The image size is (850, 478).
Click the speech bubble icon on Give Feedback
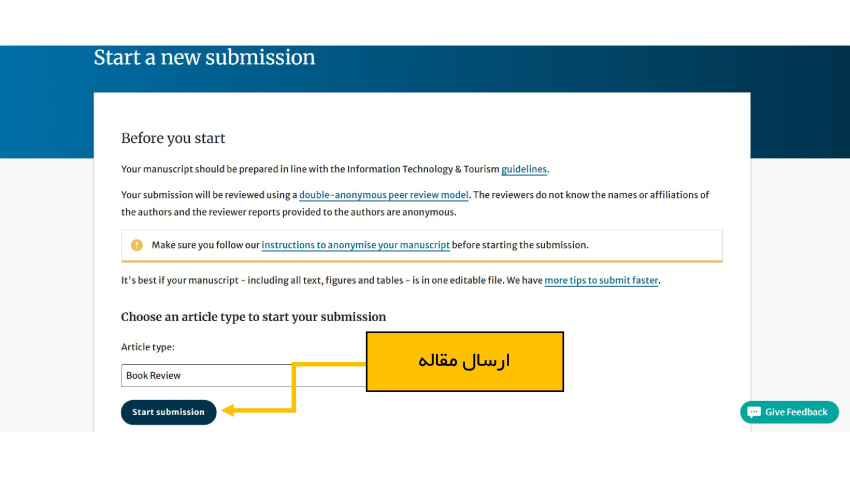[754, 412]
